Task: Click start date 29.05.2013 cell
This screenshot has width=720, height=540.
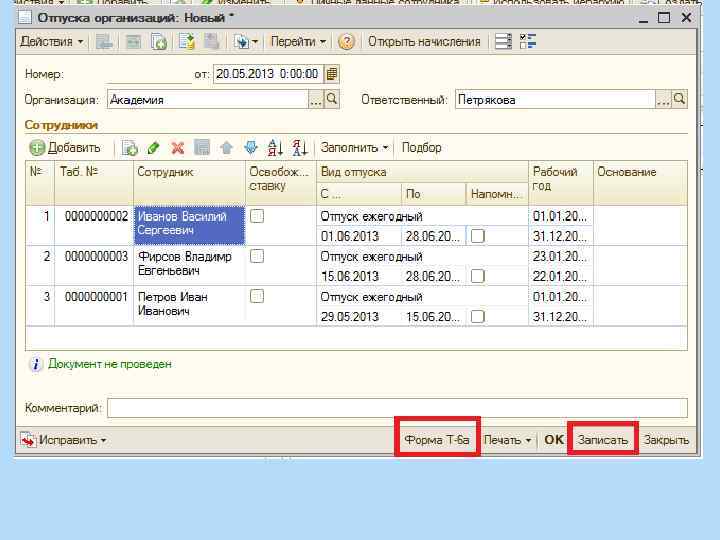Action: tap(359, 317)
